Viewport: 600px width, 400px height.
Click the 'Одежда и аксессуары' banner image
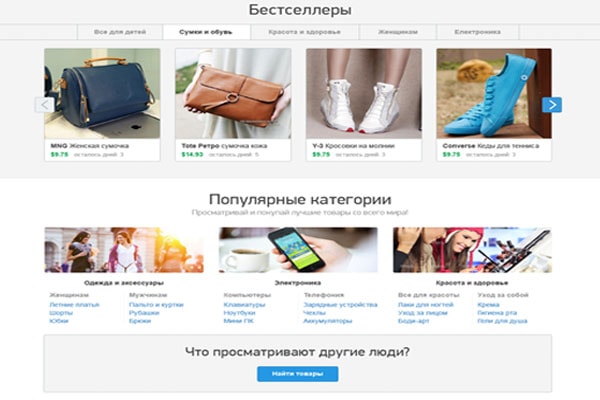tap(124, 250)
